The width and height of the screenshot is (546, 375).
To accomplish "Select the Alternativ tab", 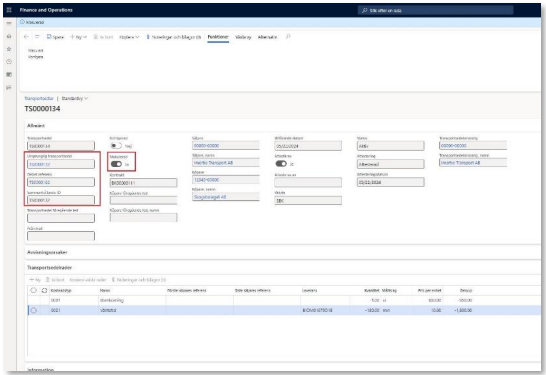I will pos(267,37).
